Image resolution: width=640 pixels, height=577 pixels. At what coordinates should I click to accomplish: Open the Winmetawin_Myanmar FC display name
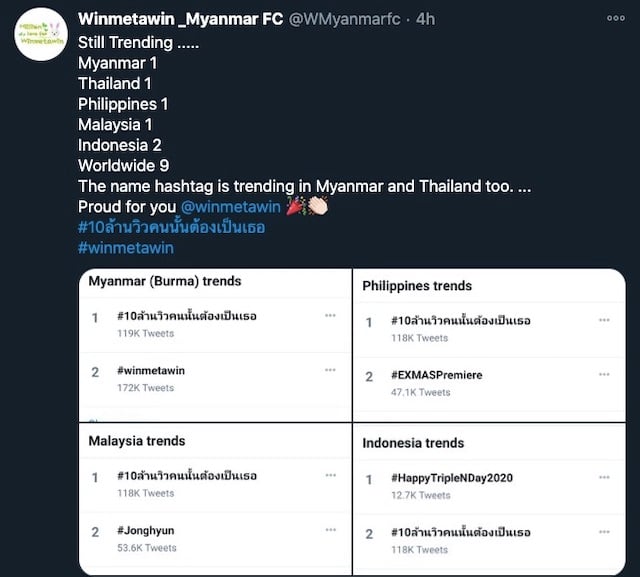point(180,19)
